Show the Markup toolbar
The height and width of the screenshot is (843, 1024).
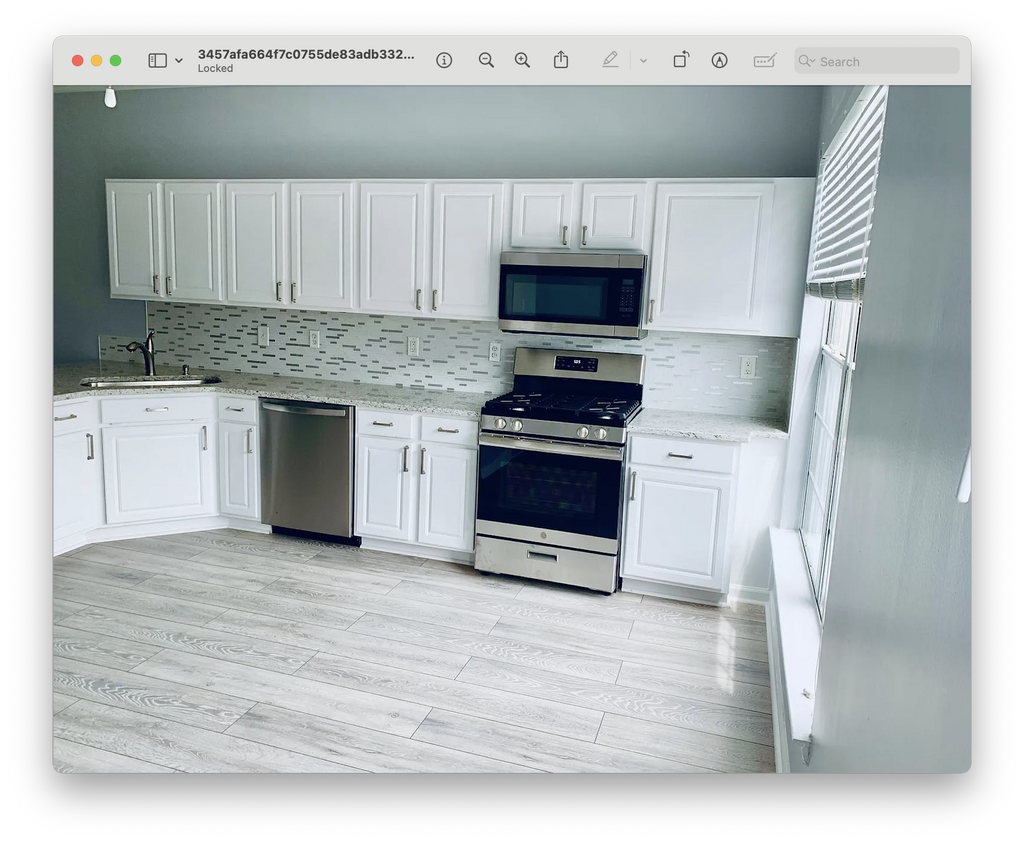[720, 61]
